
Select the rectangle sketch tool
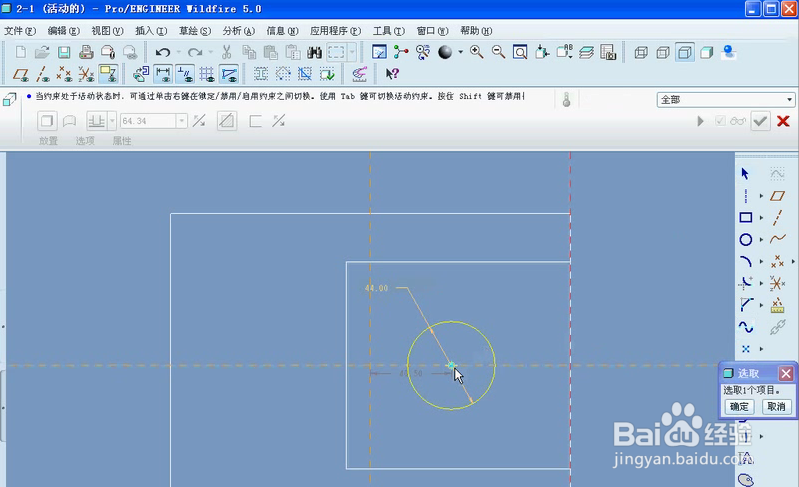(745, 218)
